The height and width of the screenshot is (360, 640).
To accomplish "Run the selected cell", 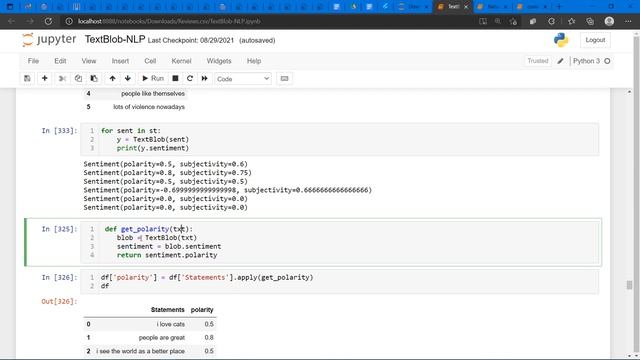I will [153, 78].
